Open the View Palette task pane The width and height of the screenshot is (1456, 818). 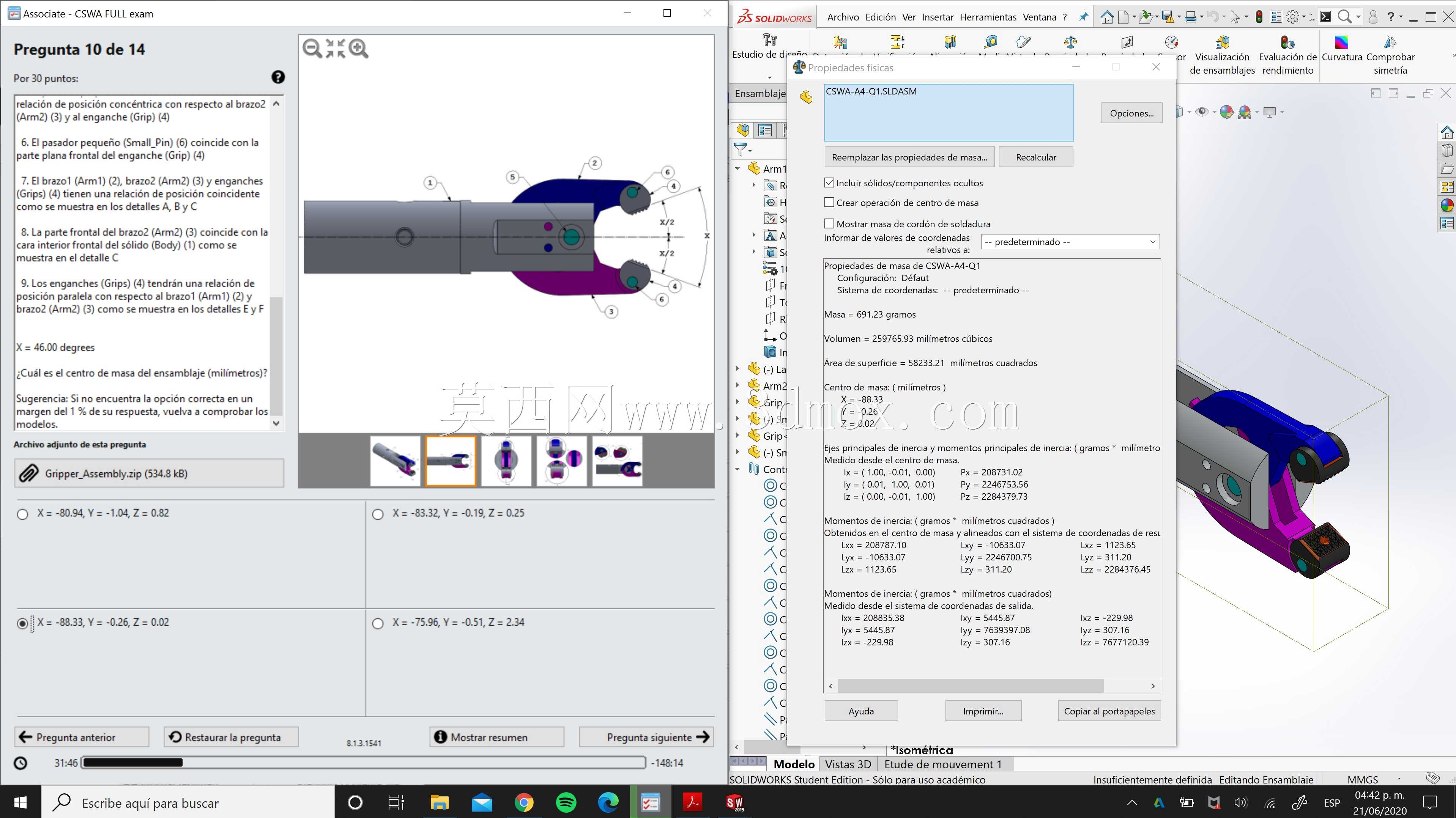coord(1447,187)
